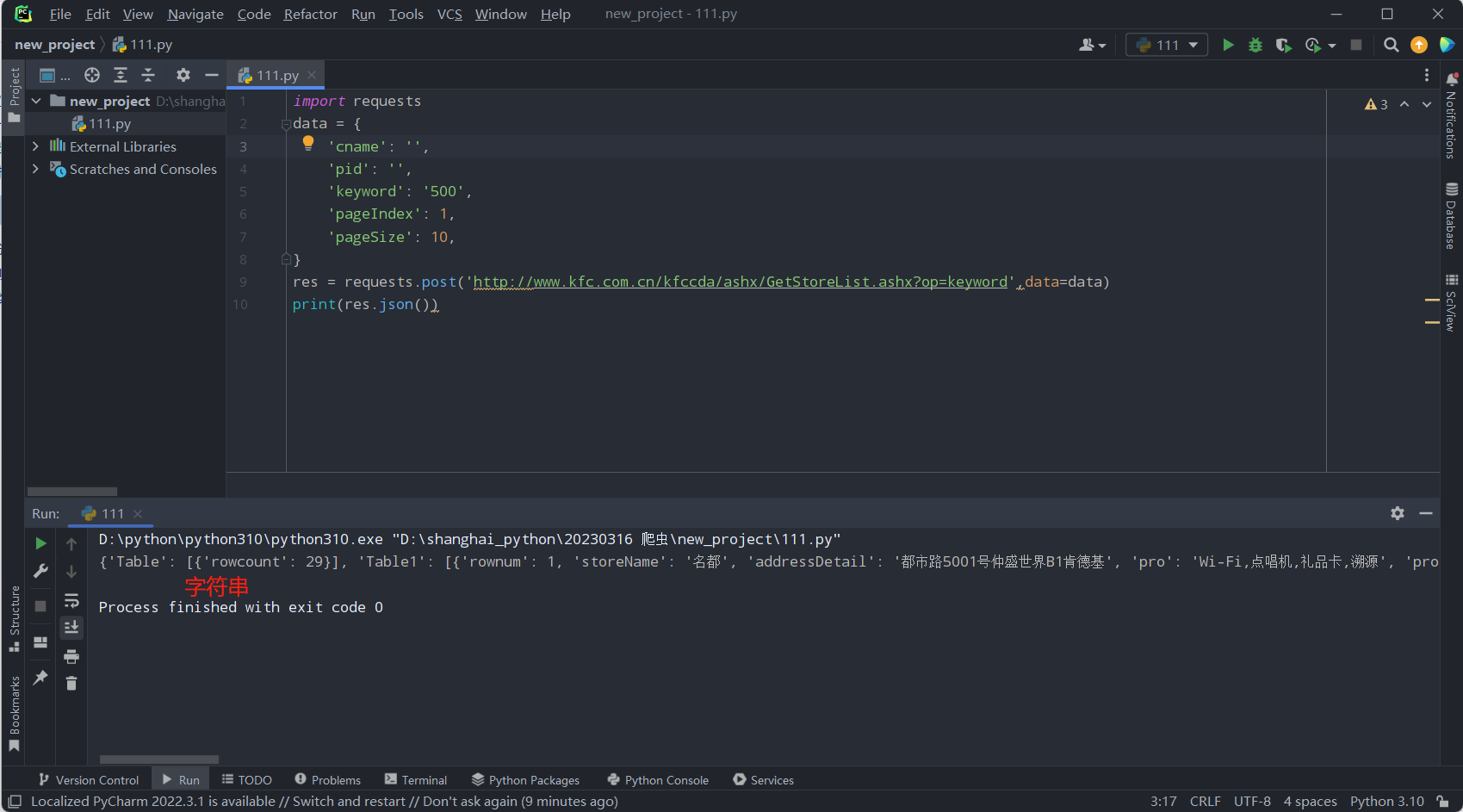The height and width of the screenshot is (812, 1463).
Task: Toggle soft-wrap in Run console
Action: (71, 600)
